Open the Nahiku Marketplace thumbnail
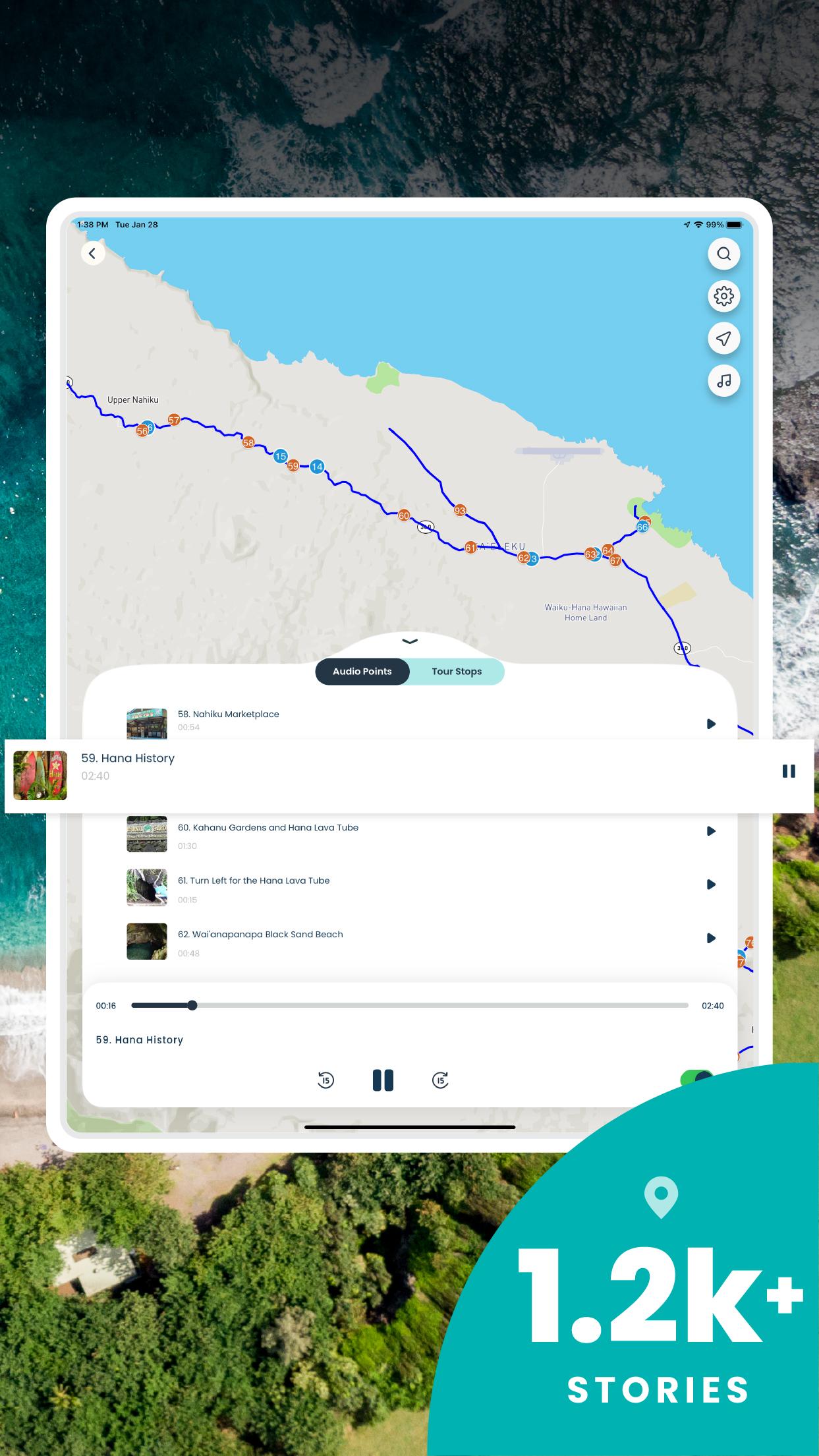The height and width of the screenshot is (1456, 819). click(147, 724)
